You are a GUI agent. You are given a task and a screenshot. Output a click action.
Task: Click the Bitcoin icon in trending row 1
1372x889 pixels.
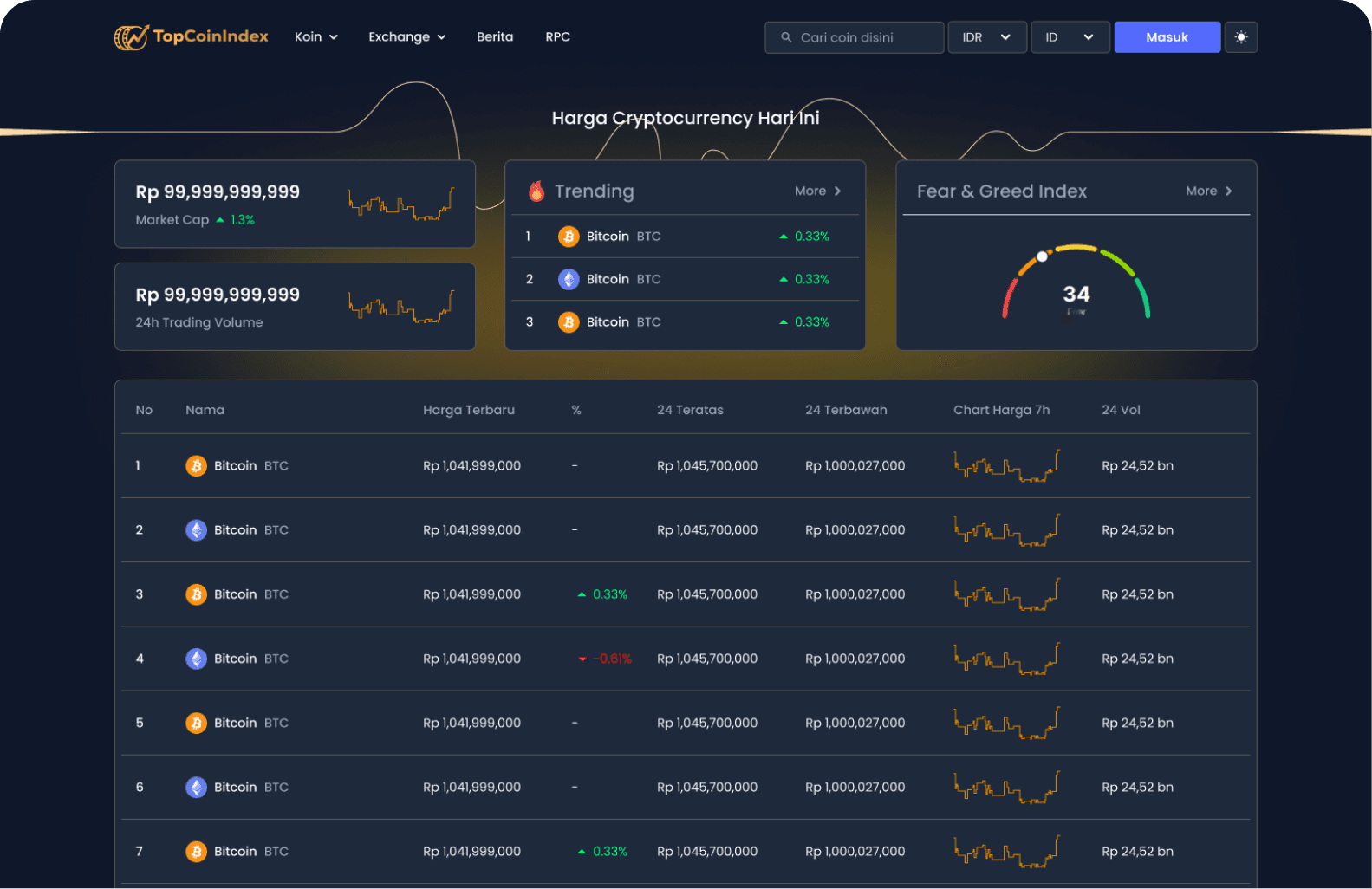click(x=569, y=237)
